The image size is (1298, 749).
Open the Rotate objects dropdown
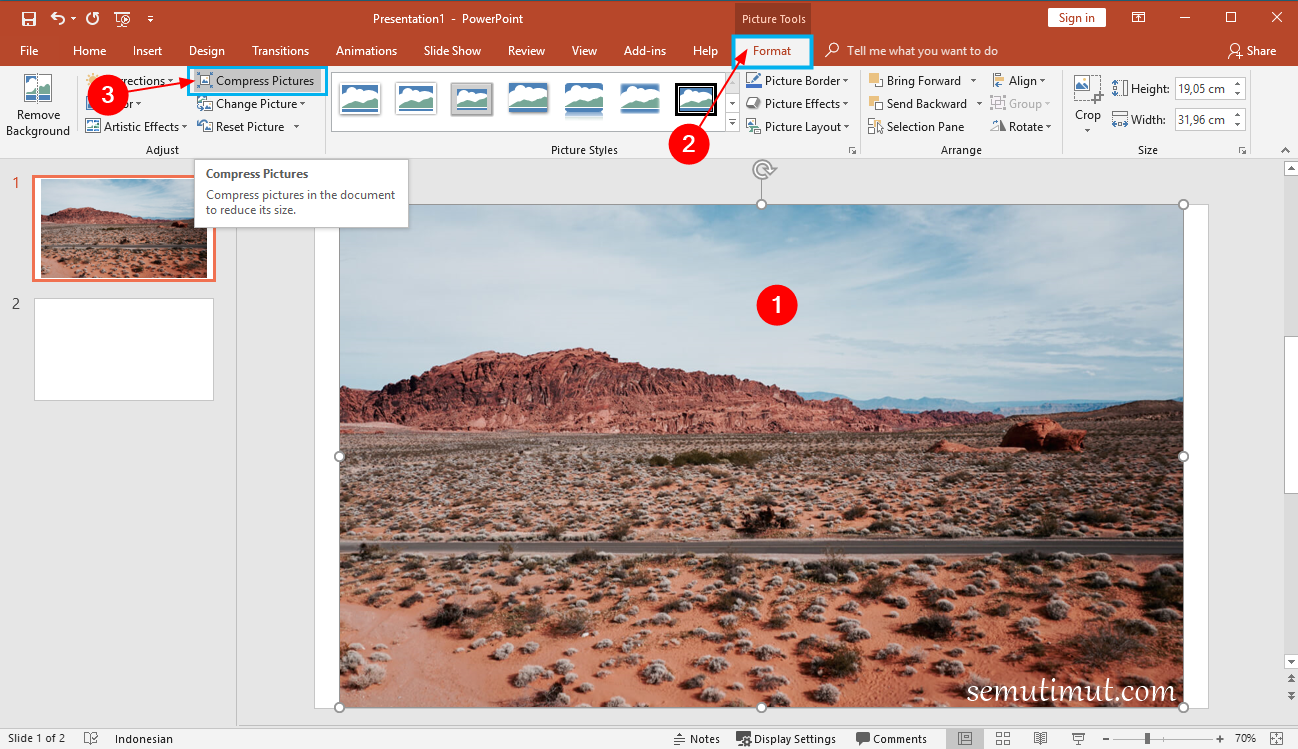pos(1021,127)
